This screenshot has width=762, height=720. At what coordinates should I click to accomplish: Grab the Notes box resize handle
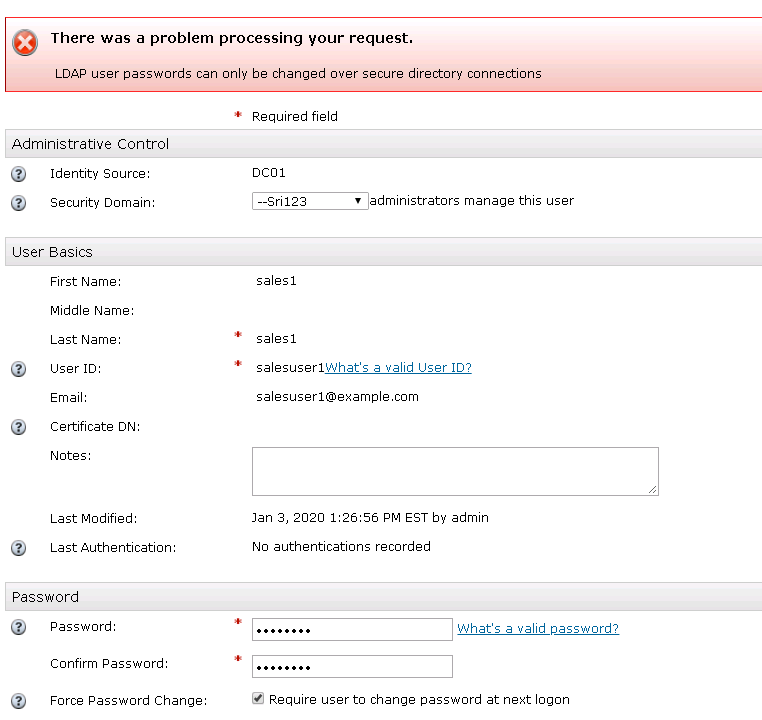point(653,490)
